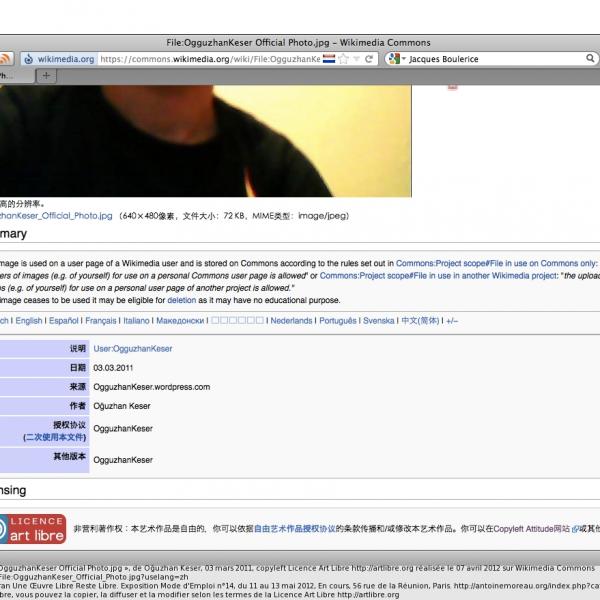Image resolution: width=600 pixels, height=600 pixels.
Task: Open a new tab with plus button
Action: pyautogui.click(x=46, y=76)
